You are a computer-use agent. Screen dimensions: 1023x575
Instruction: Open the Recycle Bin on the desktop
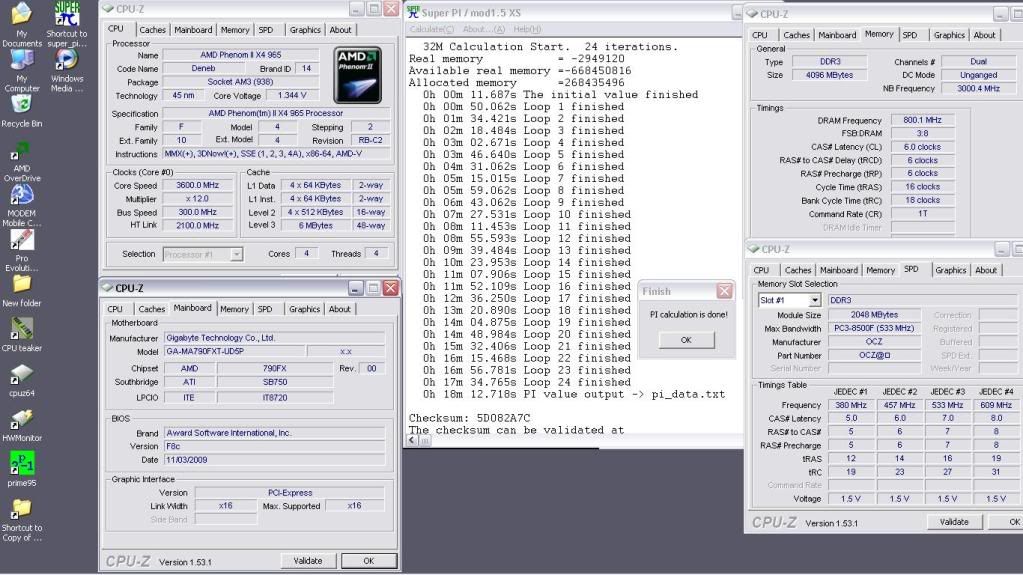pyautogui.click(x=21, y=103)
